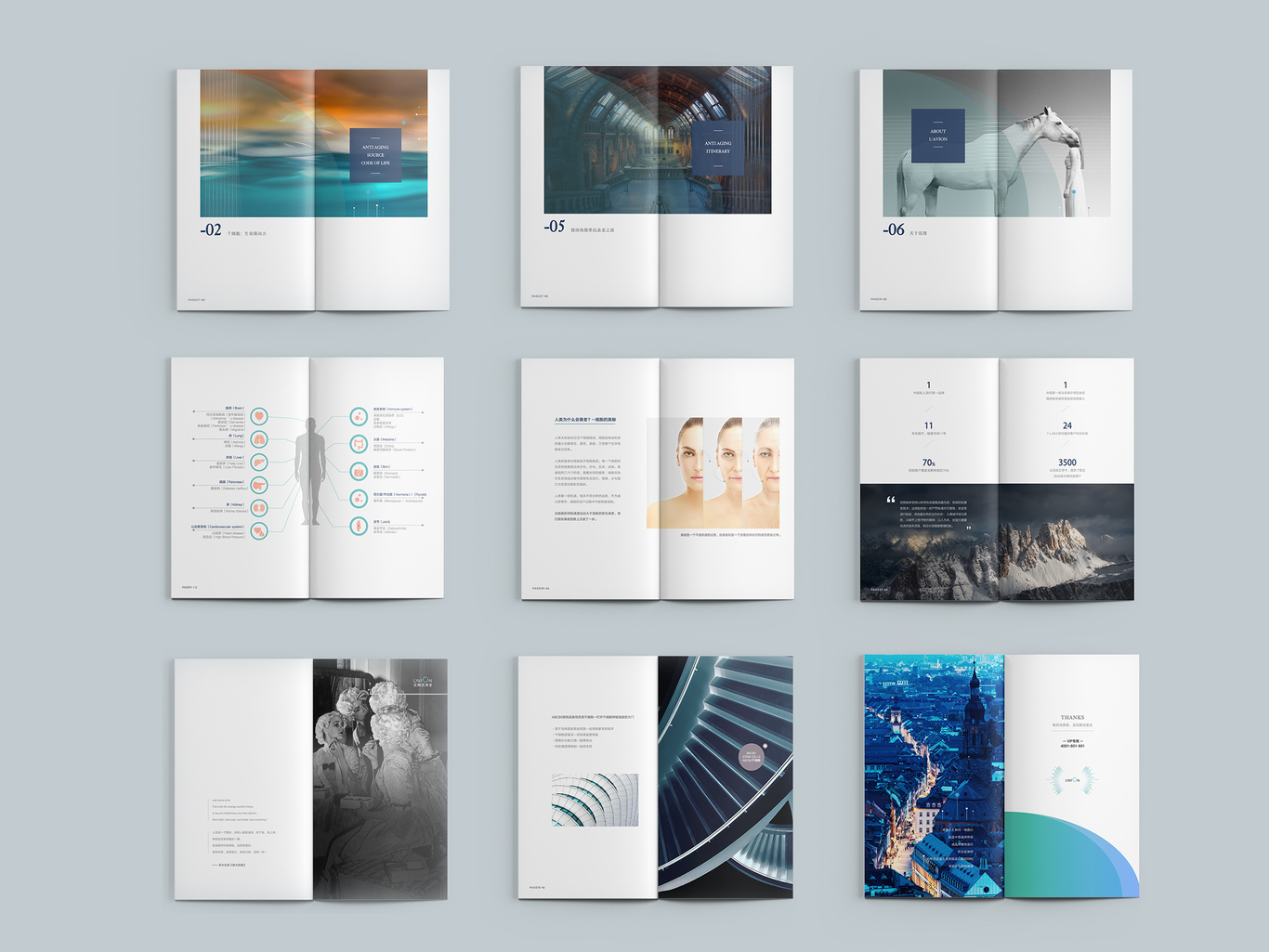This screenshot has width=1269, height=952.
Task: Click the '11' statistic number
Action: pyautogui.click(x=929, y=425)
